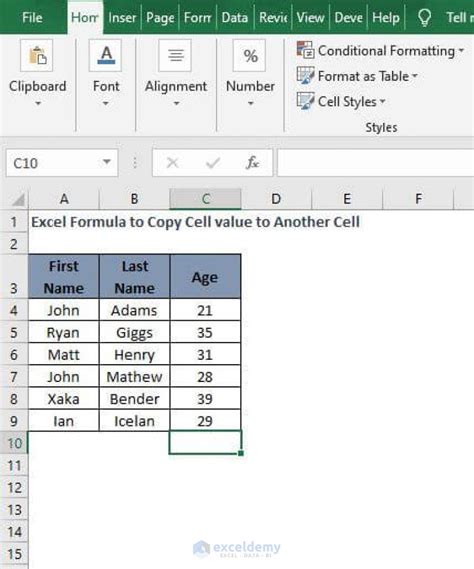This screenshot has height=569, width=474.
Task: Expand the Clipboard group arrow
Action: click(x=38, y=103)
